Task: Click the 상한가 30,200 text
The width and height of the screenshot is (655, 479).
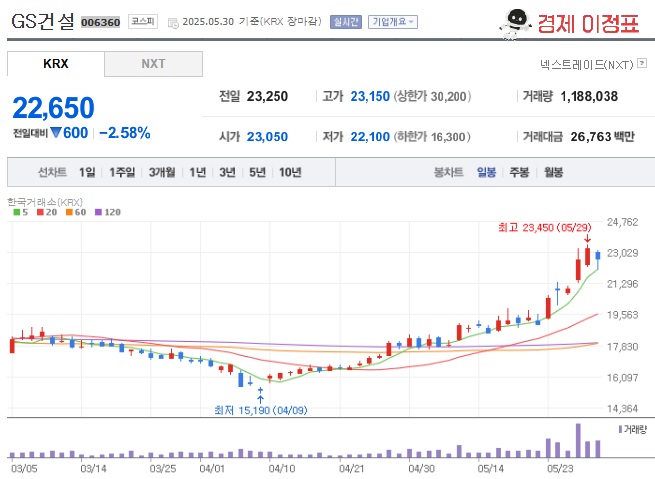Action: (432, 96)
